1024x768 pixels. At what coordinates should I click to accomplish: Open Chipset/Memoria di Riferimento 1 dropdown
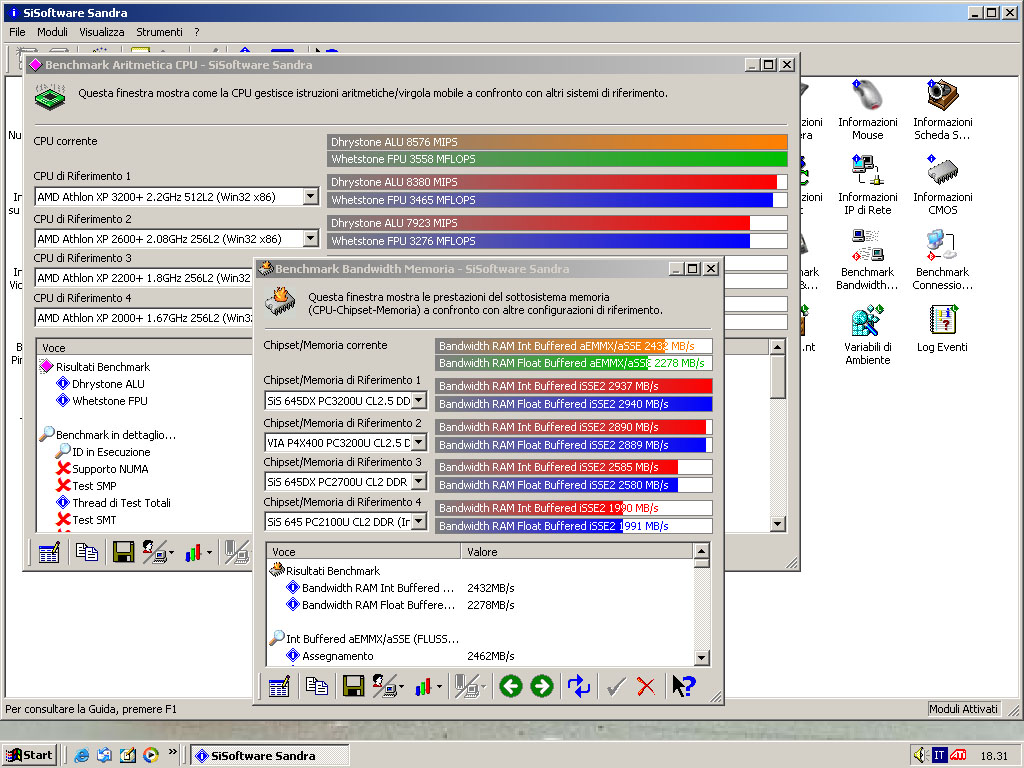click(419, 400)
